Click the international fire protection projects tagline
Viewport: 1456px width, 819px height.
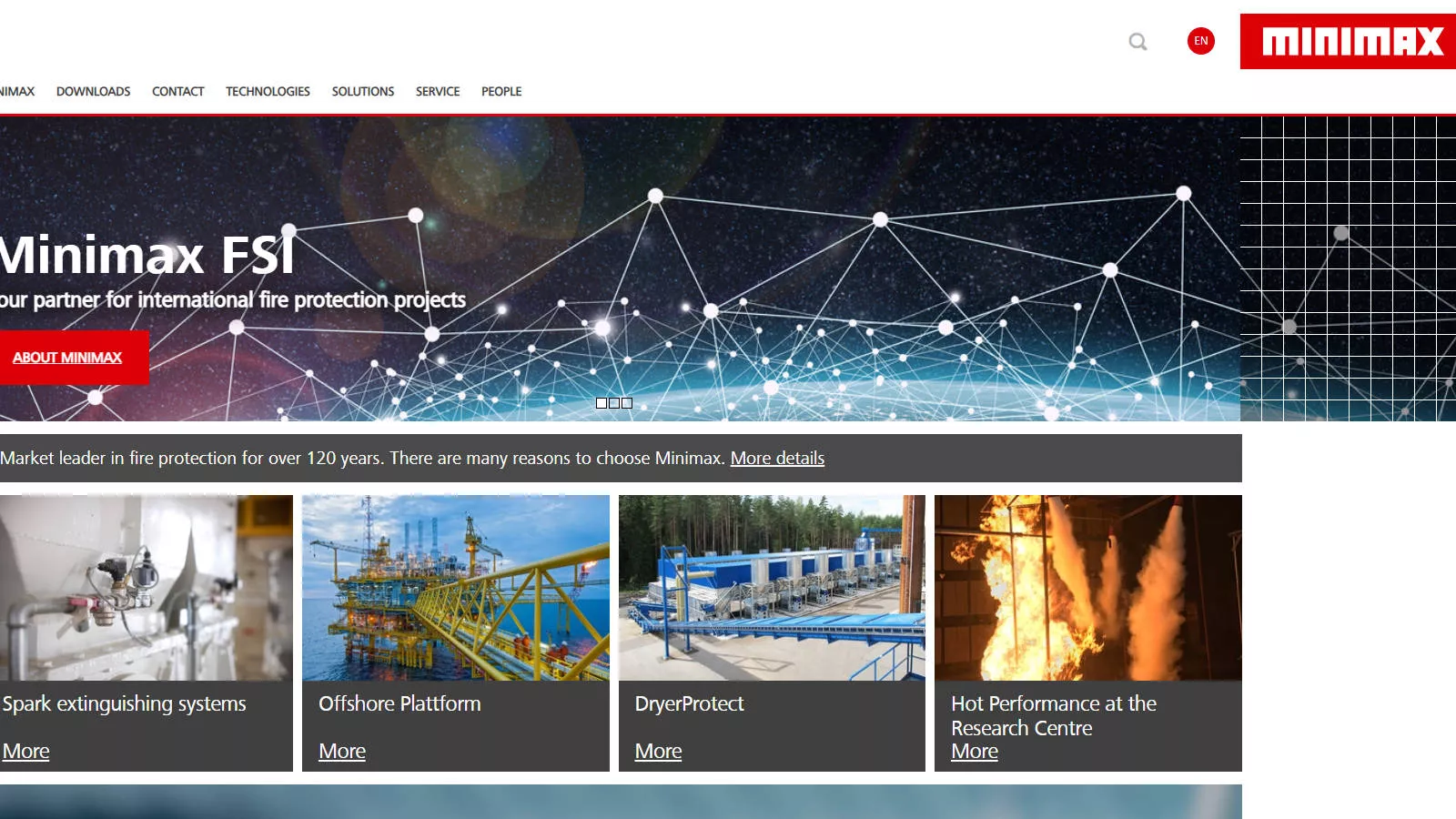click(x=233, y=299)
